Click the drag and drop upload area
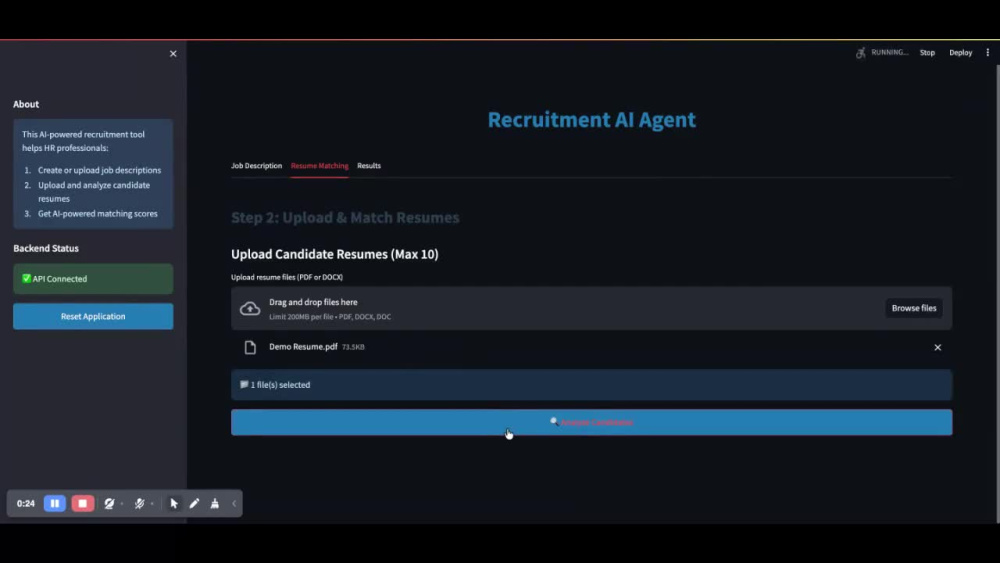 pyautogui.click(x=591, y=308)
